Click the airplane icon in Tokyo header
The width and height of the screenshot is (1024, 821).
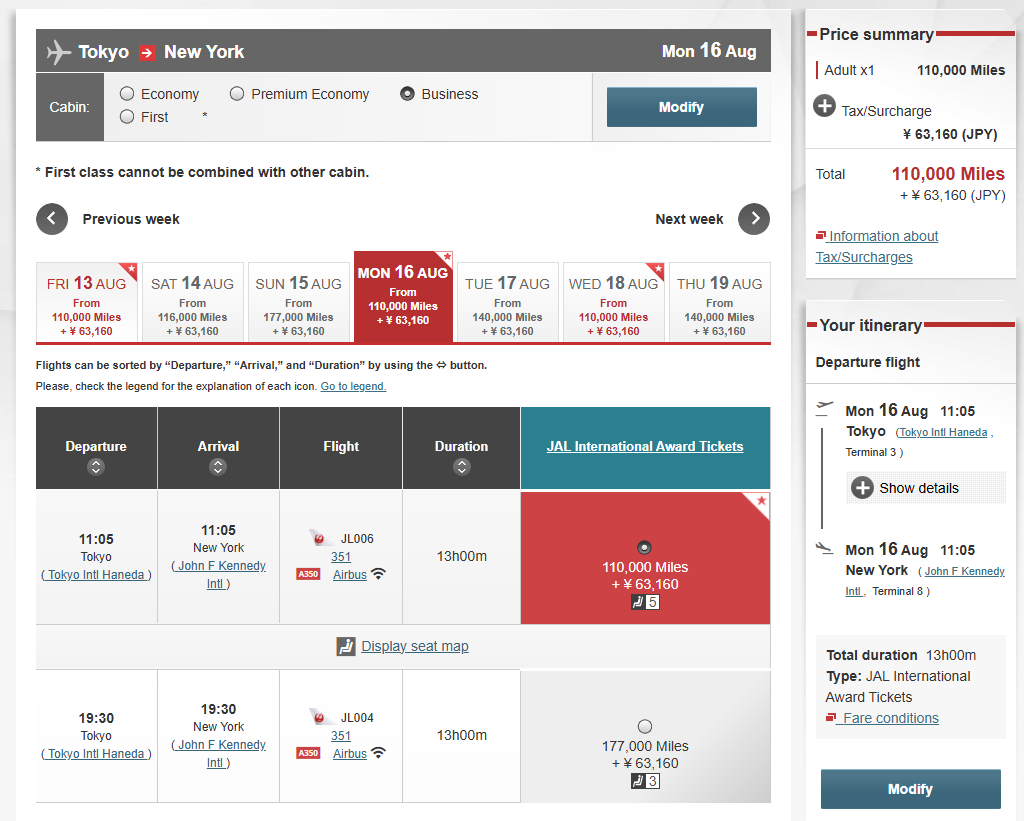pyautogui.click(x=59, y=52)
